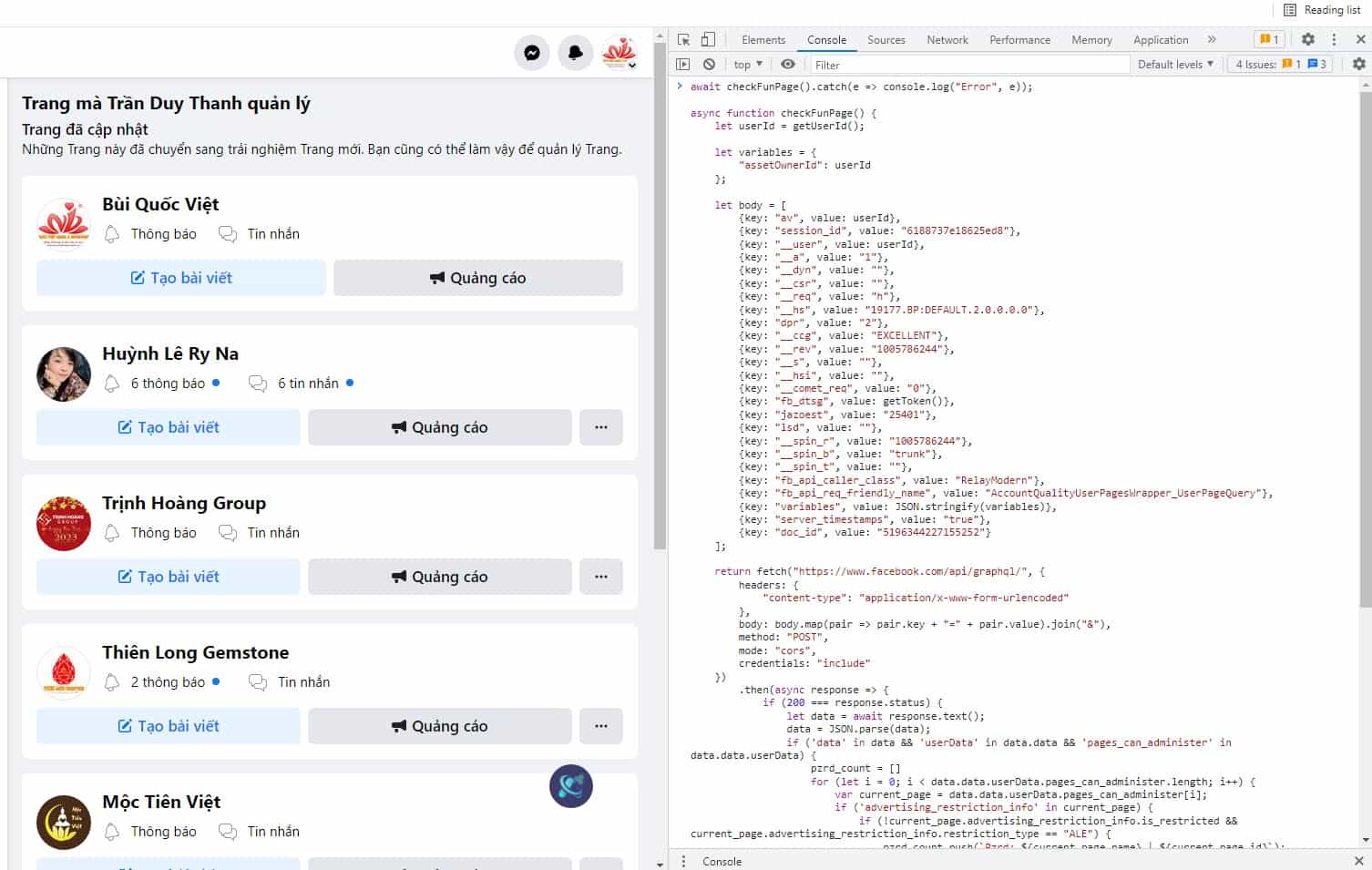Viewport: 1372px width, 870px height.
Task: Toggle the live expression eye icon
Action: (788, 64)
